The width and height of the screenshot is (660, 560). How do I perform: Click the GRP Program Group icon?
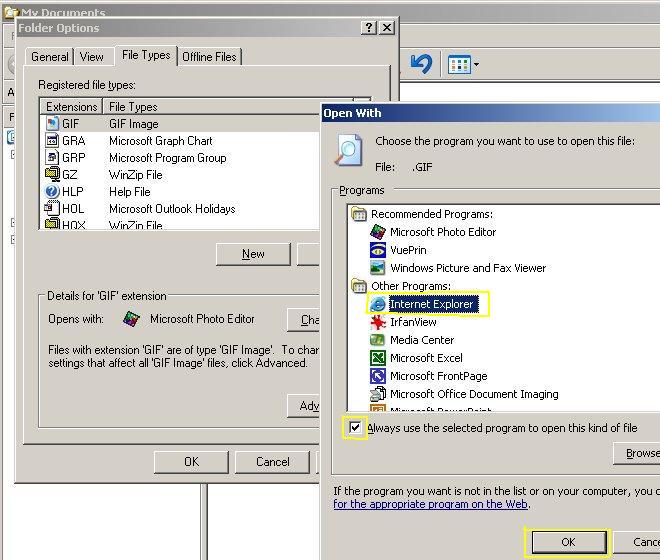pyautogui.click(x=52, y=157)
